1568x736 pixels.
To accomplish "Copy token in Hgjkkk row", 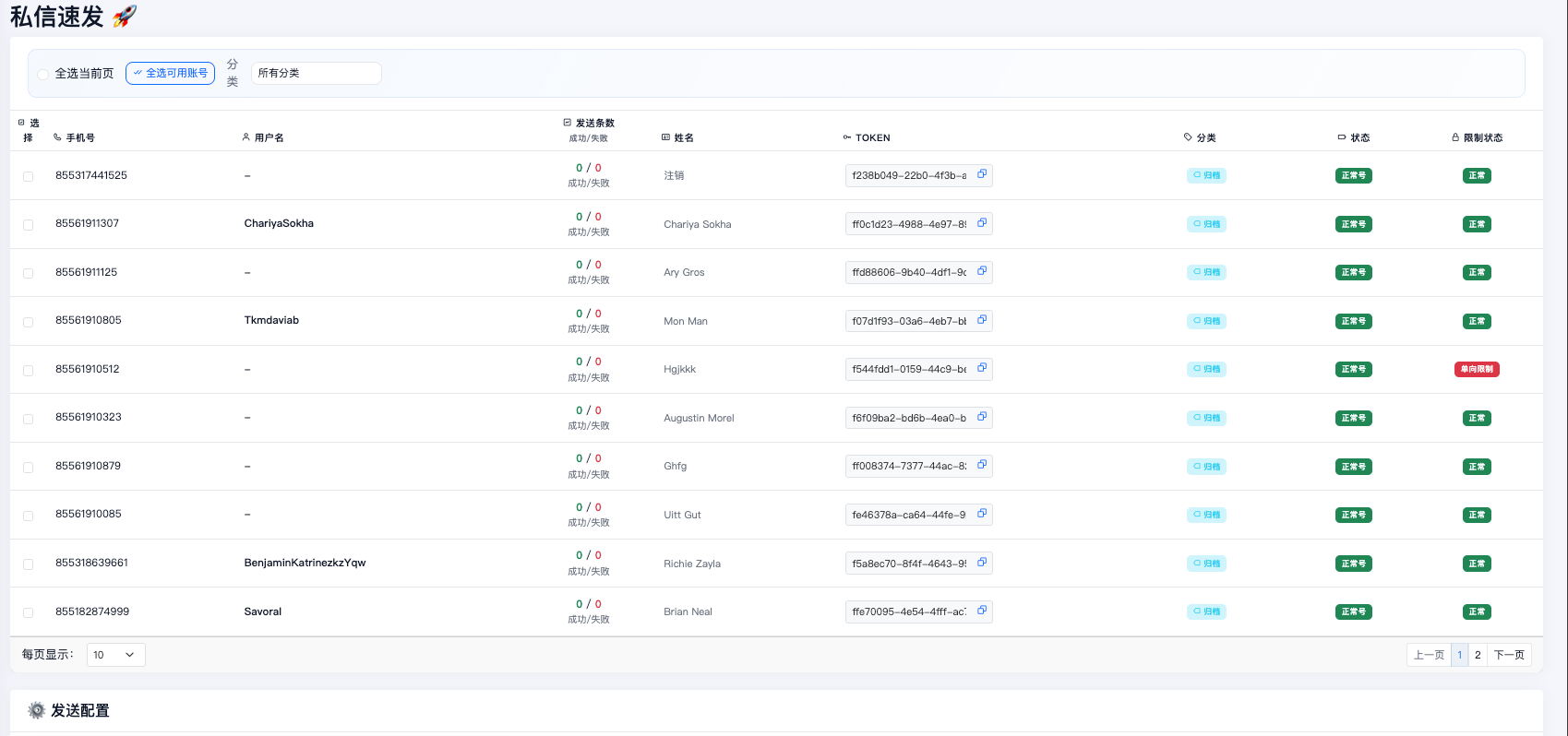I will [982, 368].
